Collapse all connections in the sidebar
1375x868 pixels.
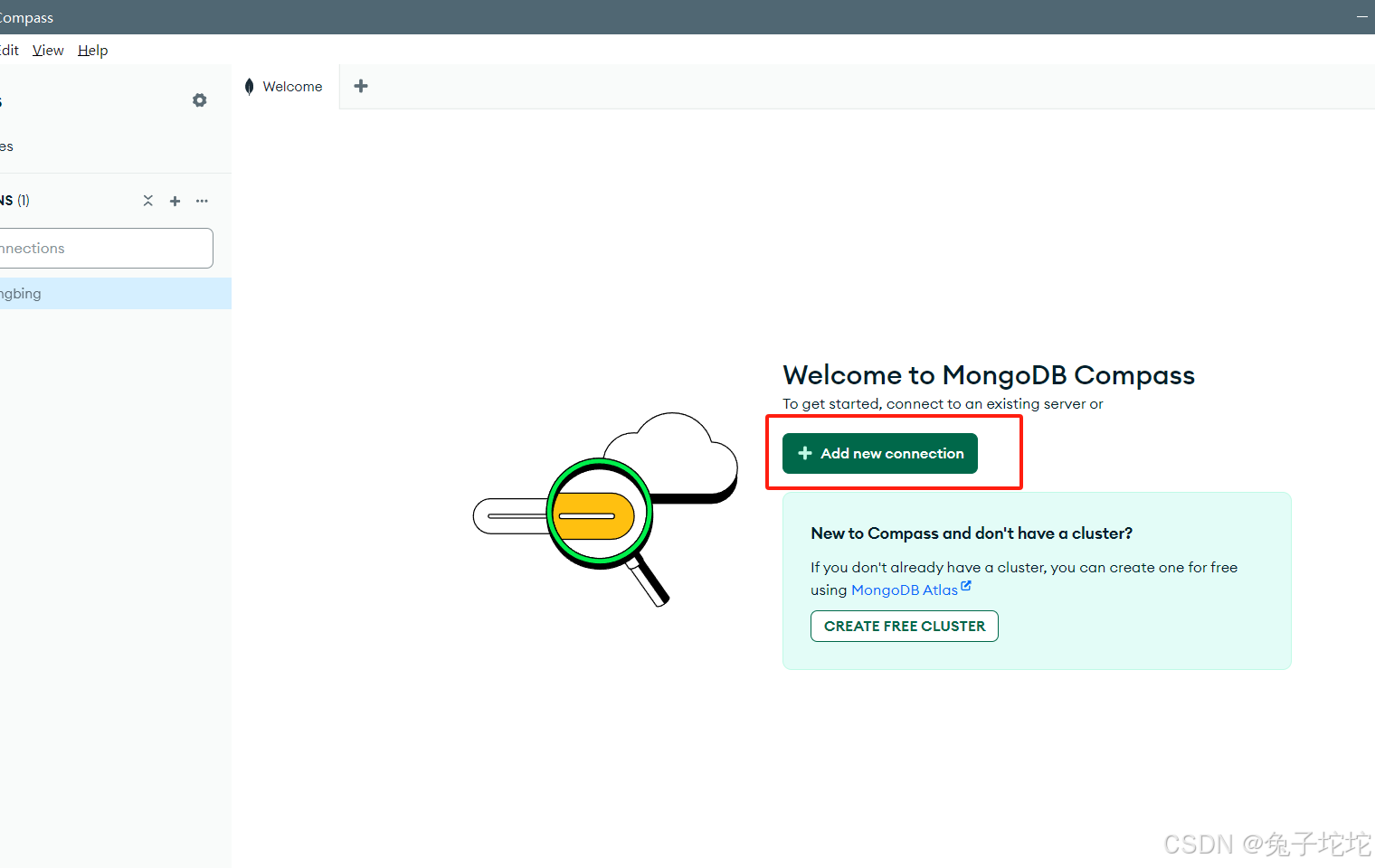(148, 201)
